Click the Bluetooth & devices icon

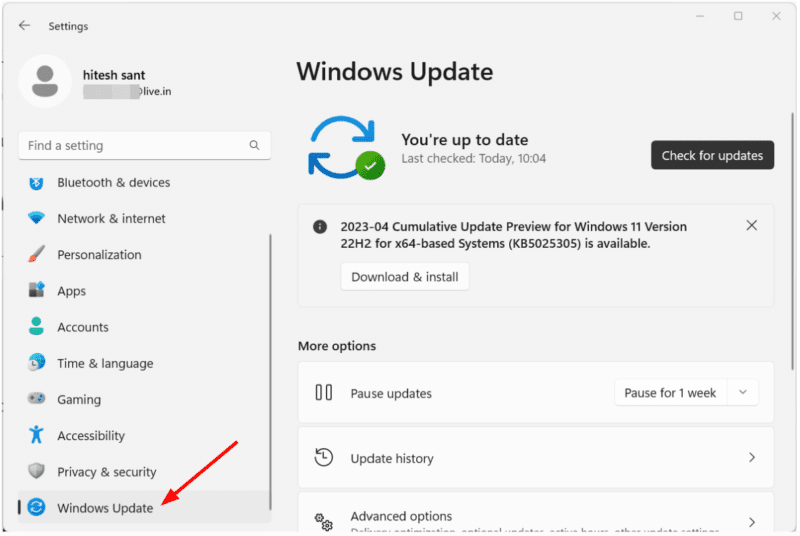click(x=36, y=183)
